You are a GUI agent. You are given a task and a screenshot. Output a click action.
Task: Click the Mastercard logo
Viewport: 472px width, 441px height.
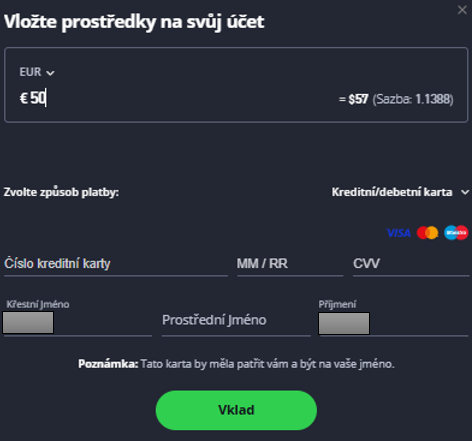tap(427, 233)
